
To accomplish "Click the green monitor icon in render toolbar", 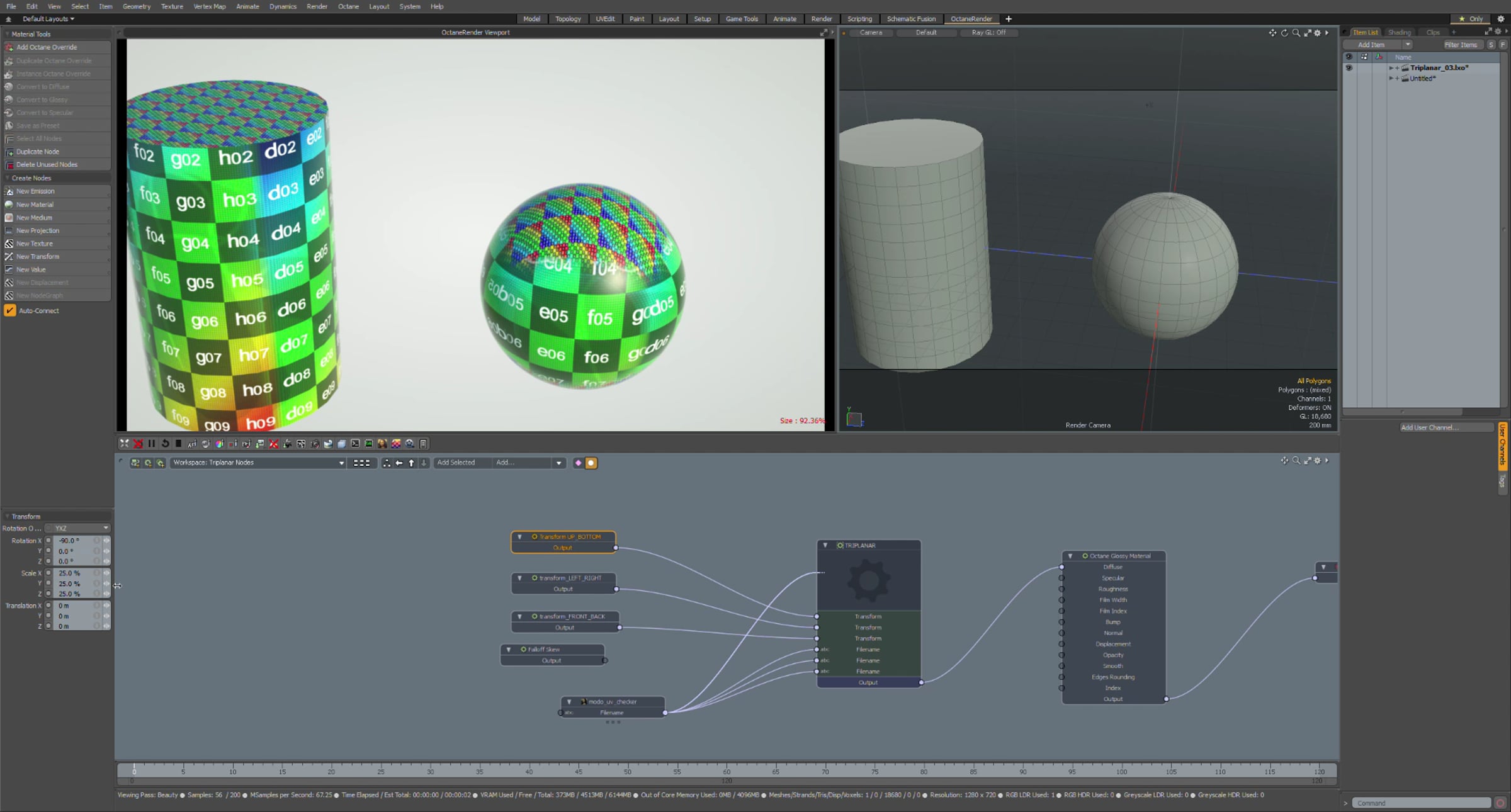I will coord(369,444).
